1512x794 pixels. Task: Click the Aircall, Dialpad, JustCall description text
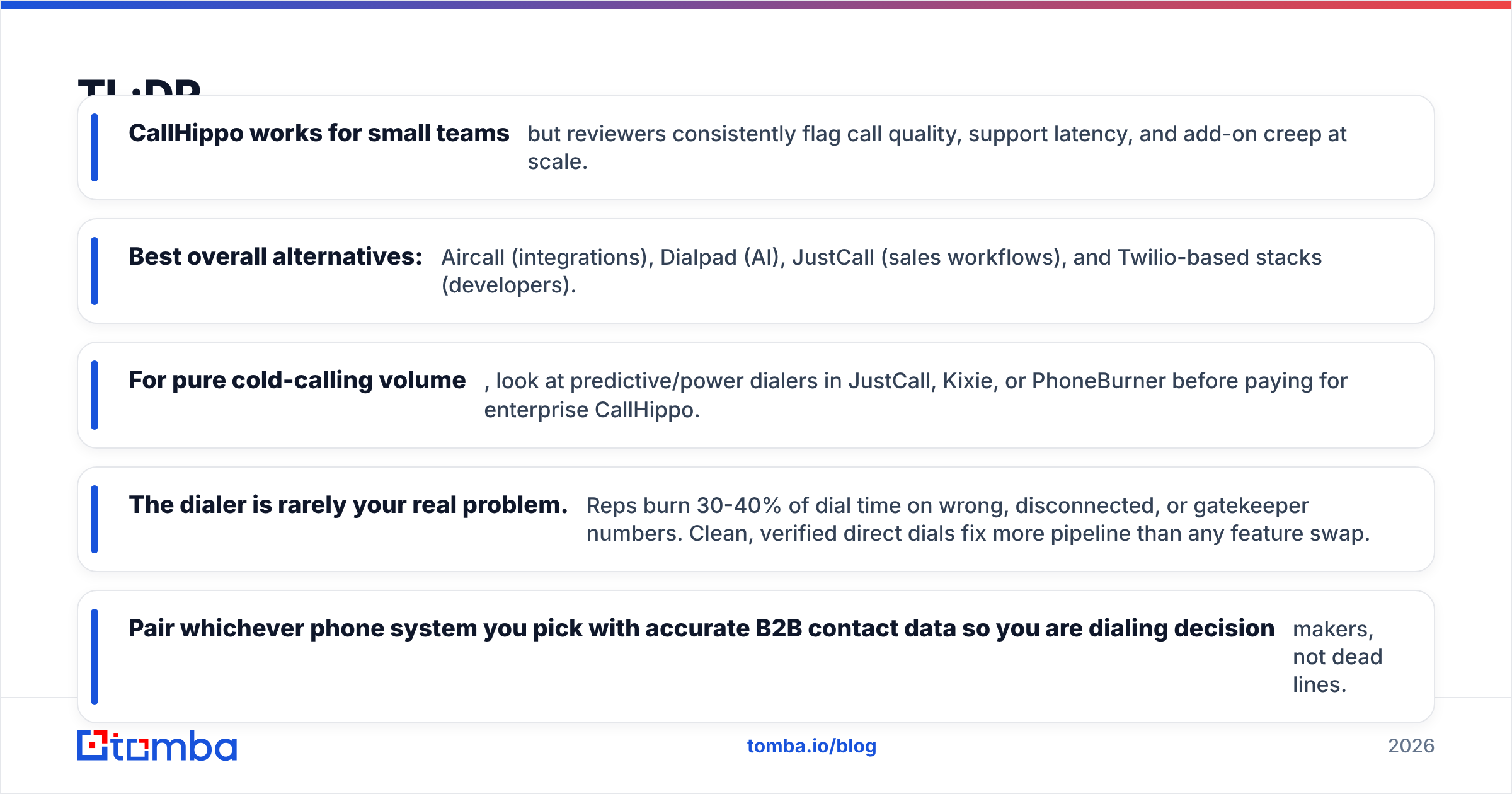tap(881, 271)
